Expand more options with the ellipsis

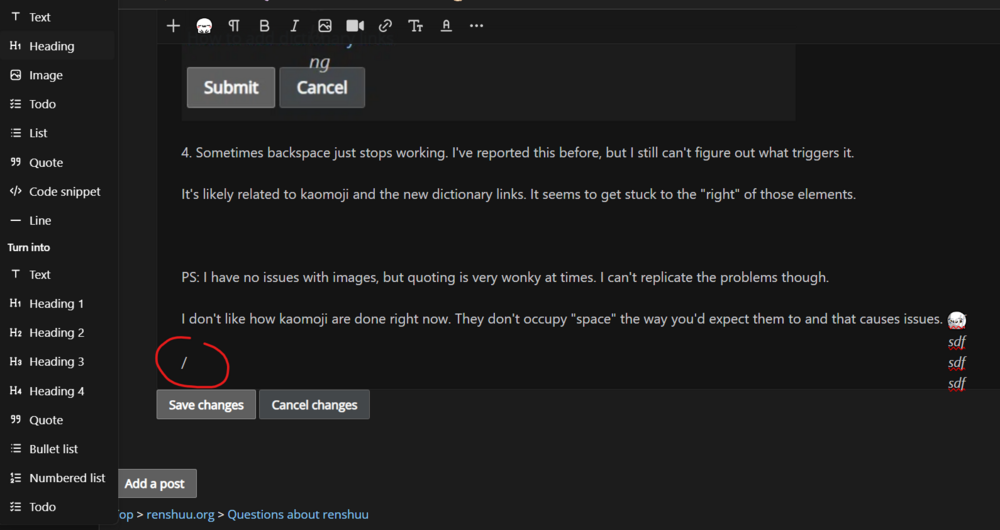coord(476,26)
